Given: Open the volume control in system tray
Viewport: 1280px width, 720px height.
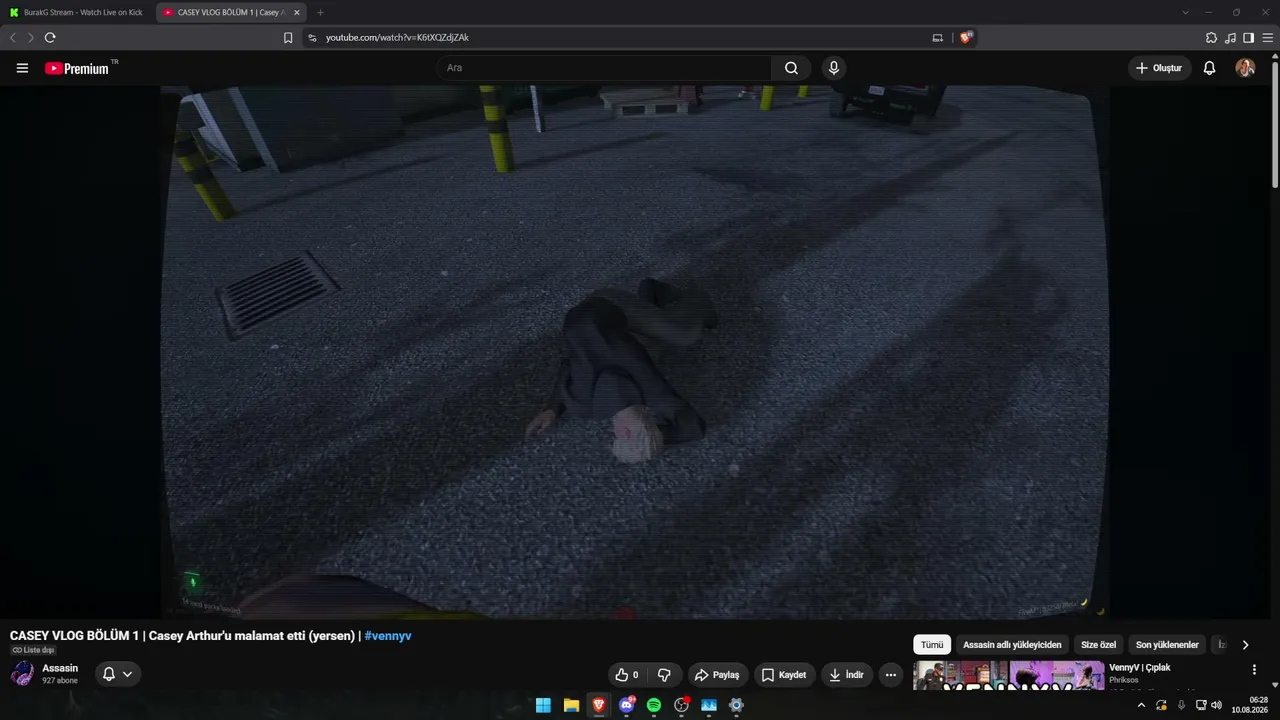Looking at the screenshot, I should pyautogui.click(x=1217, y=705).
